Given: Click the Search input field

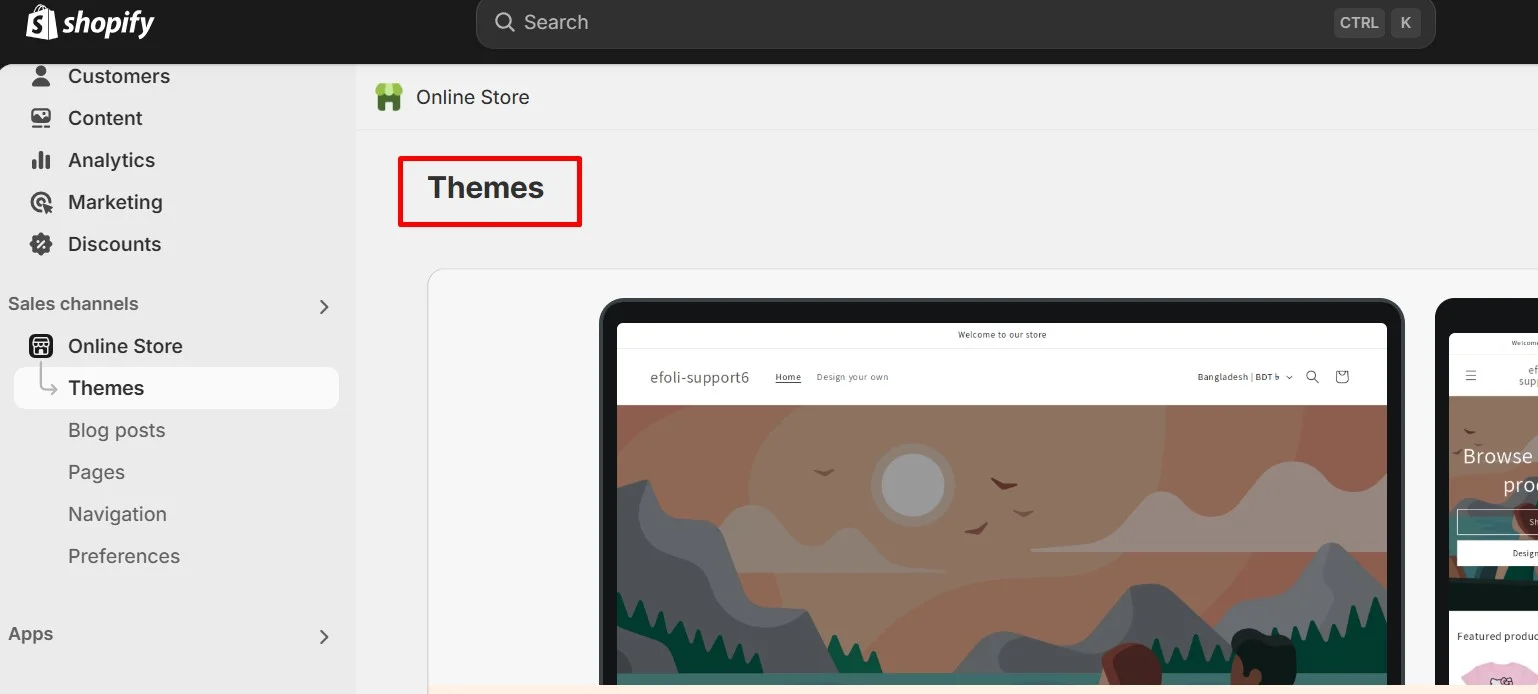Looking at the screenshot, I should 955,23.
